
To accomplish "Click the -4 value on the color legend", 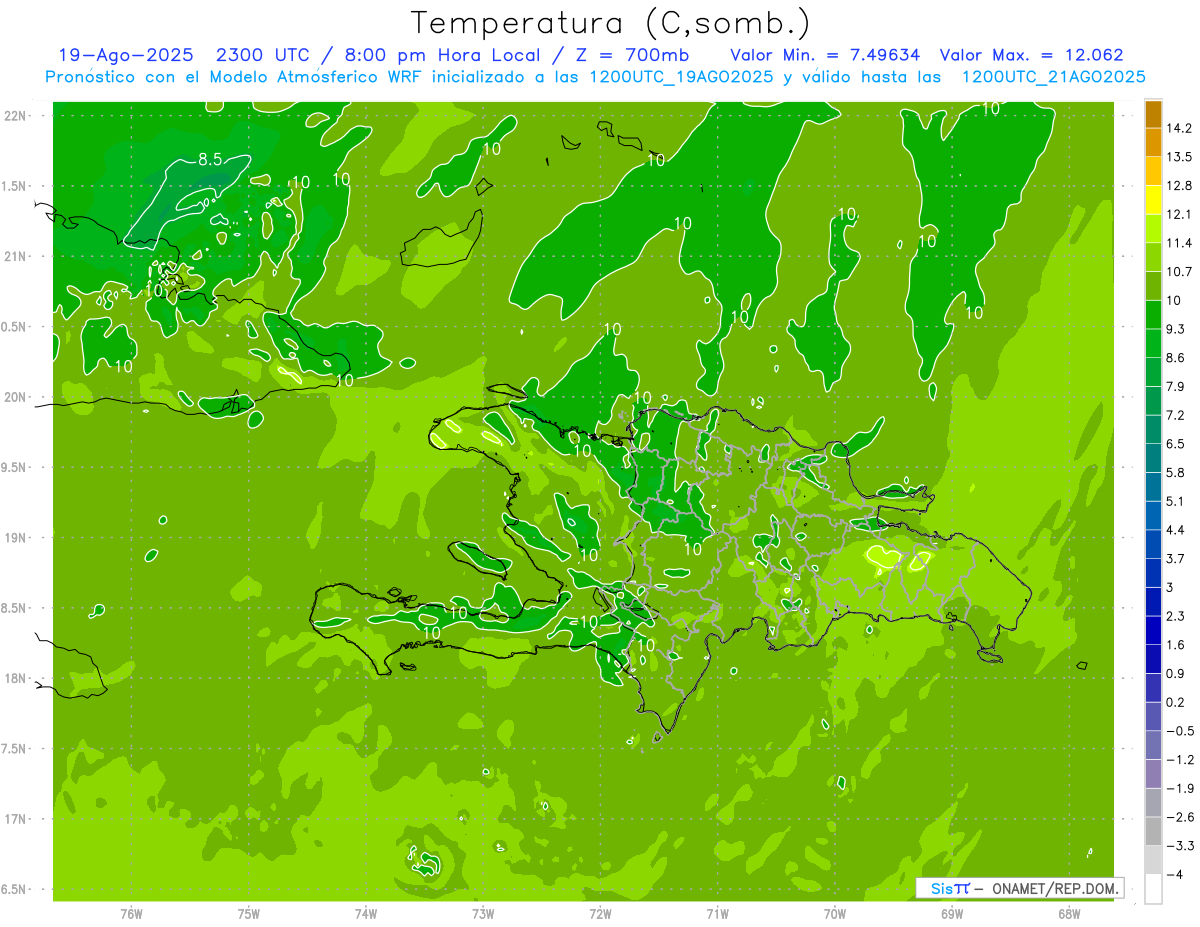I will coord(1175,874).
